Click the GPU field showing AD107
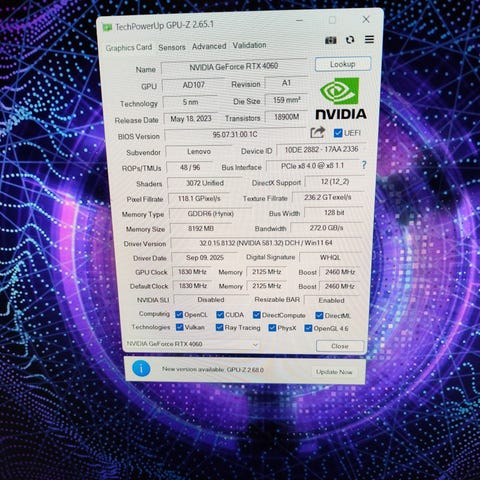Screen dimensions: 480x480 click(x=193, y=85)
